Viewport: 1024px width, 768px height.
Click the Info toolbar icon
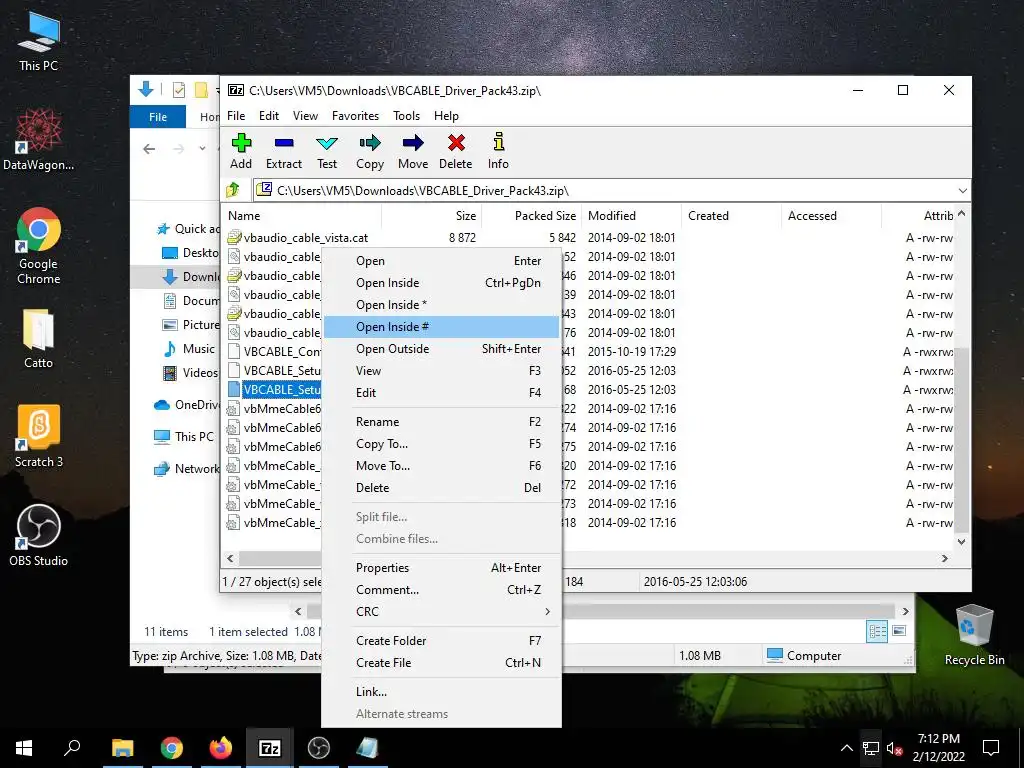tap(498, 152)
